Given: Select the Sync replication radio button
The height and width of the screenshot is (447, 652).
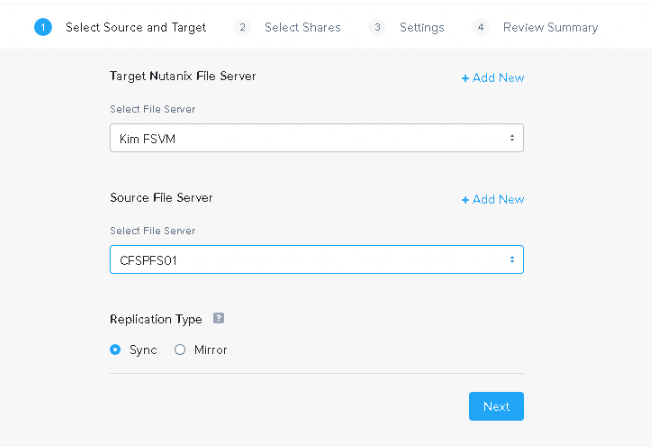Looking at the screenshot, I should click(x=115, y=350).
